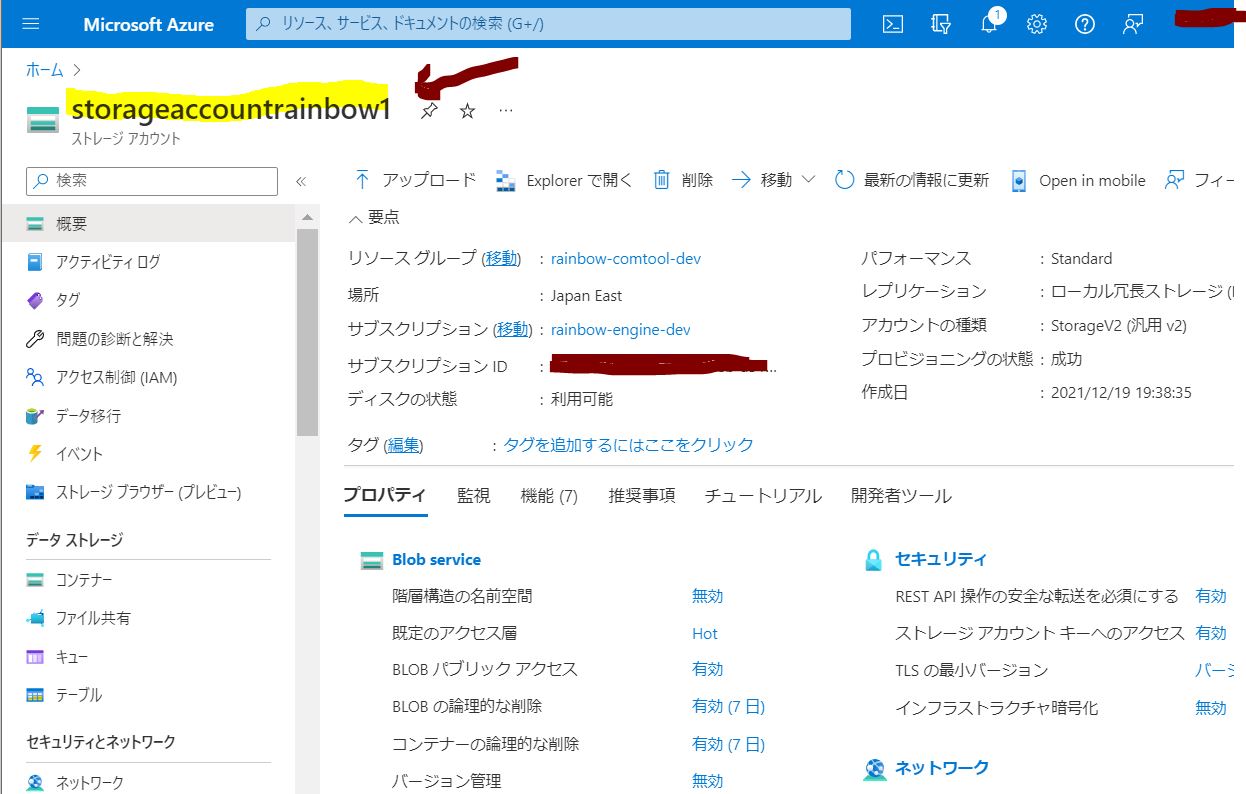Pin storageaccountrainbow1 to dashboard
Image resolution: width=1246 pixels, height=794 pixels.
click(x=429, y=111)
